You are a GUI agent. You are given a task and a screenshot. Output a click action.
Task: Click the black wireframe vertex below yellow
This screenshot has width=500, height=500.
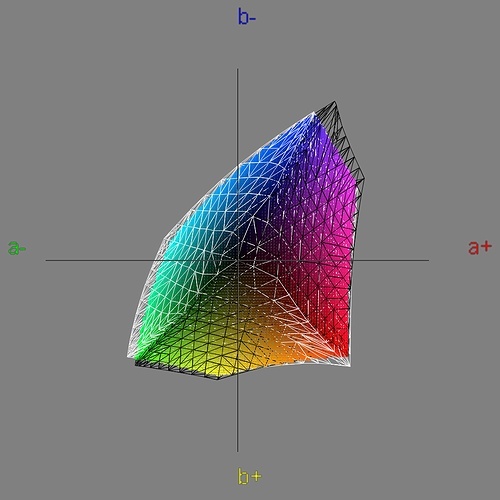(218, 379)
